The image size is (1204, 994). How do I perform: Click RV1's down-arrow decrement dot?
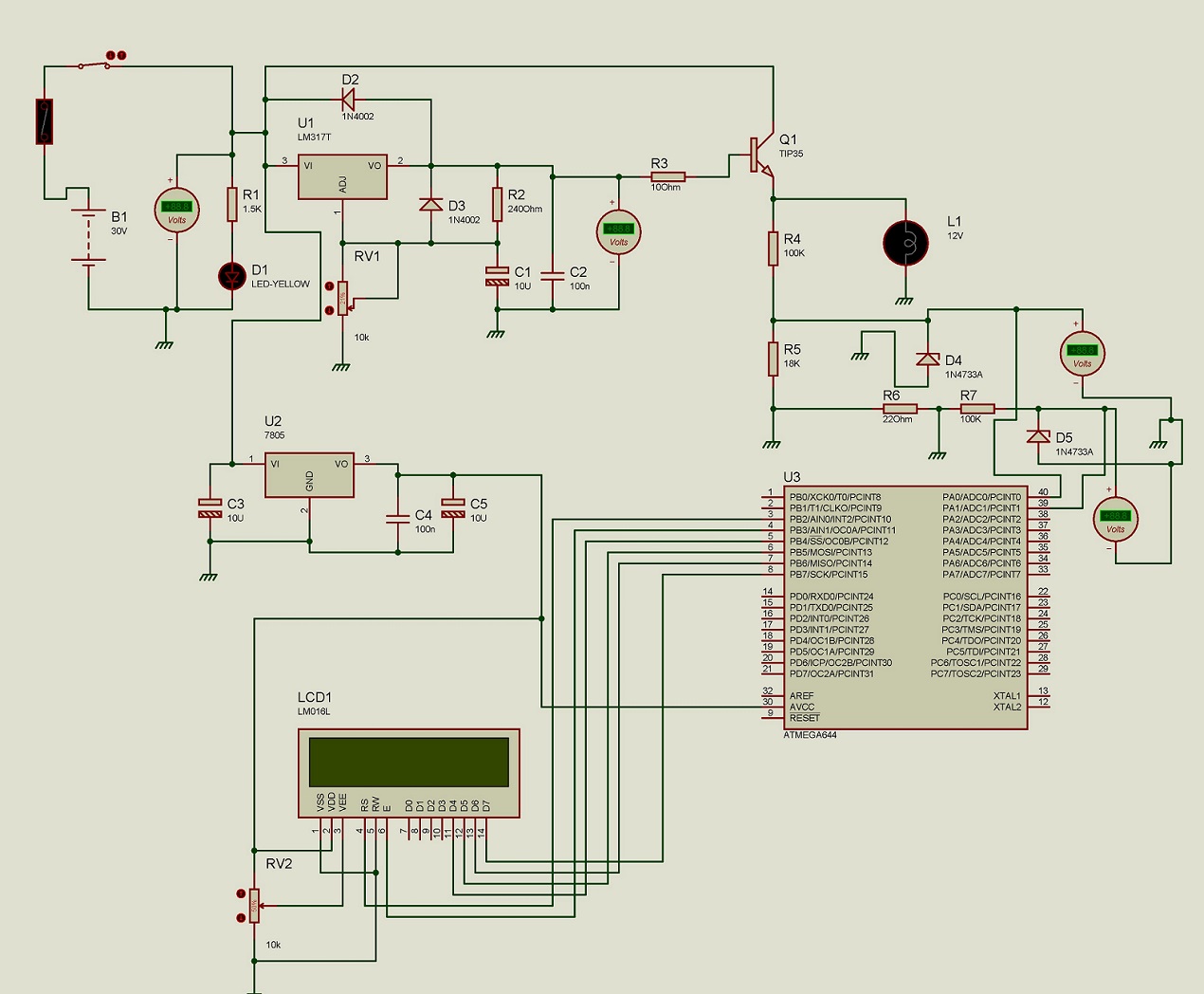click(x=329, y=310)
